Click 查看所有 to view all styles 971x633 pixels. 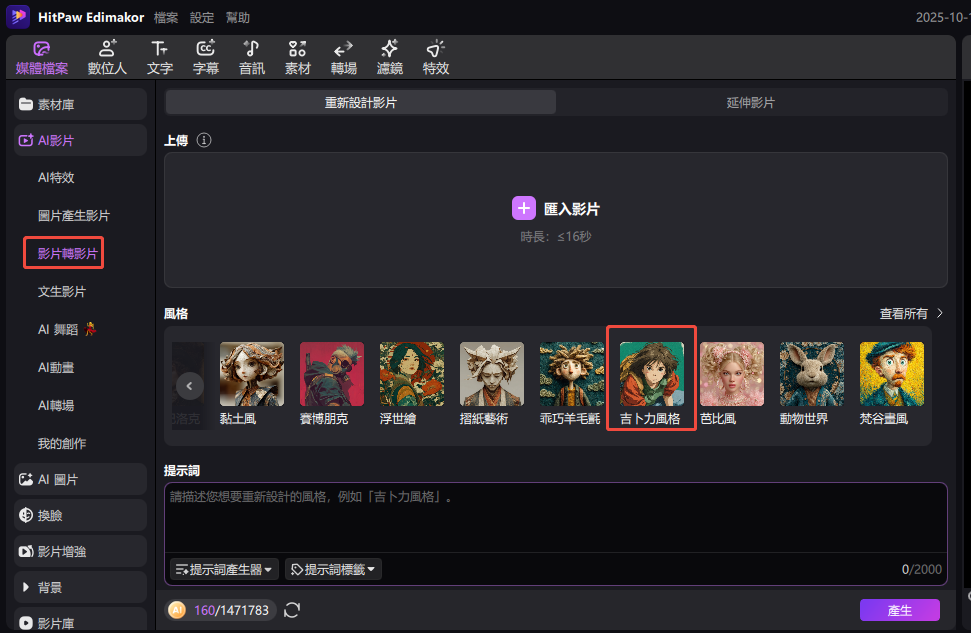pyautogui.click(x=911, y=314)
